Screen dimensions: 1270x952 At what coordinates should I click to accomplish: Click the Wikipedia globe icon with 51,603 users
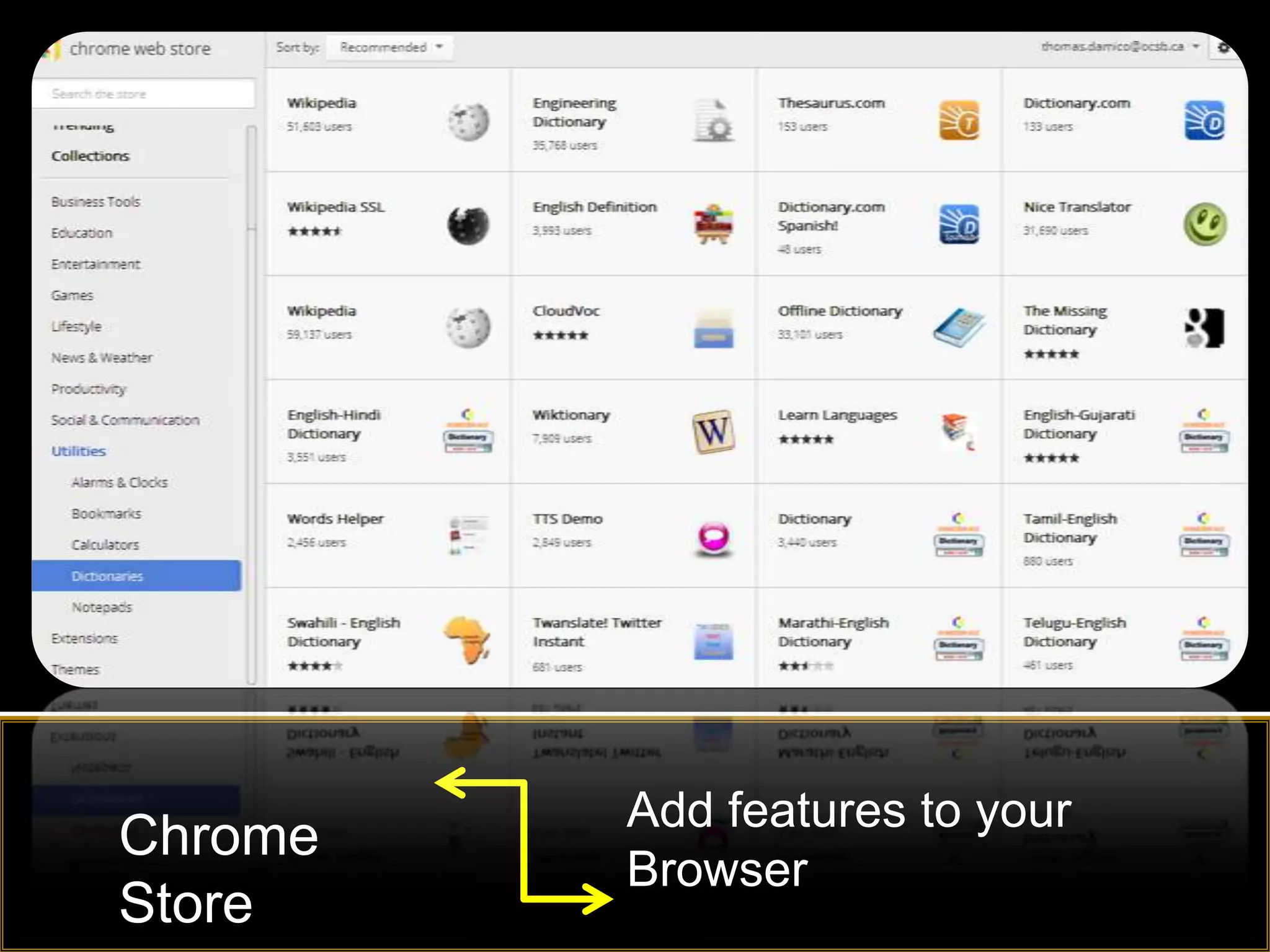coord(468,121)
